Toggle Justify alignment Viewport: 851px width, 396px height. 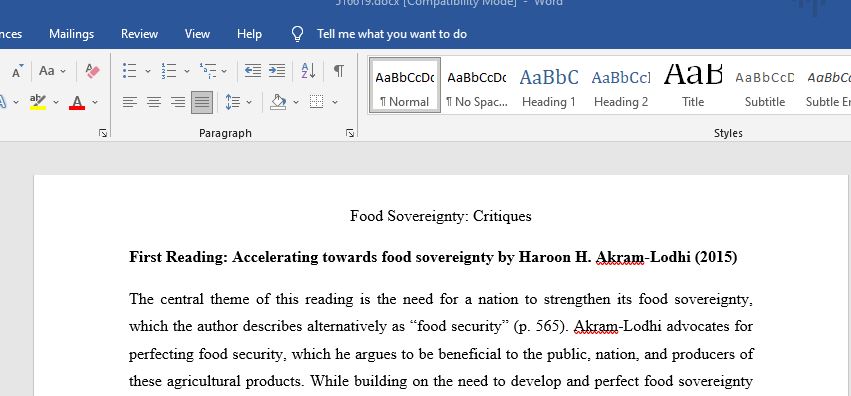click(x=202, y=102)
